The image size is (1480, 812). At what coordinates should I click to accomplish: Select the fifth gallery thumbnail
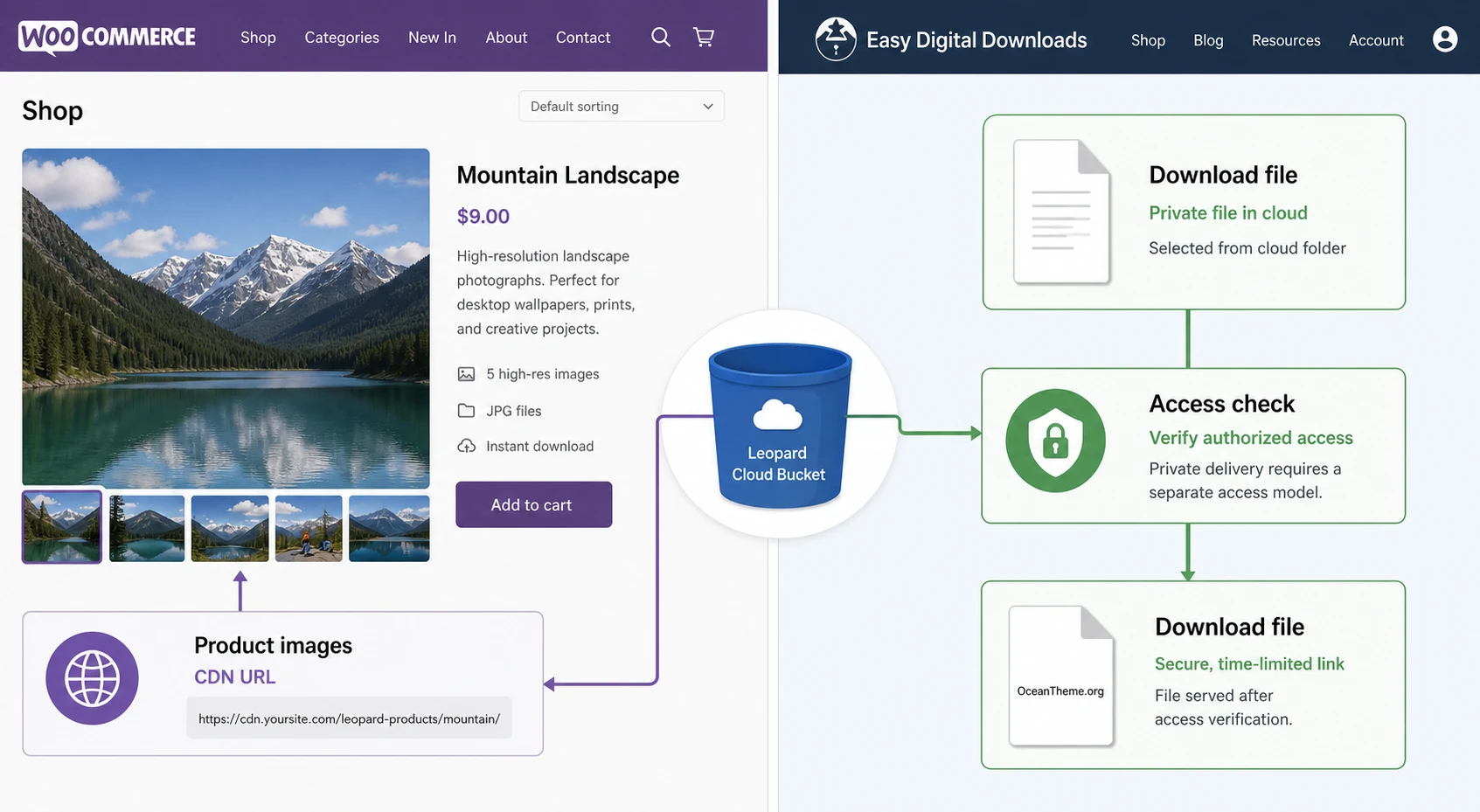click(389, 528)
